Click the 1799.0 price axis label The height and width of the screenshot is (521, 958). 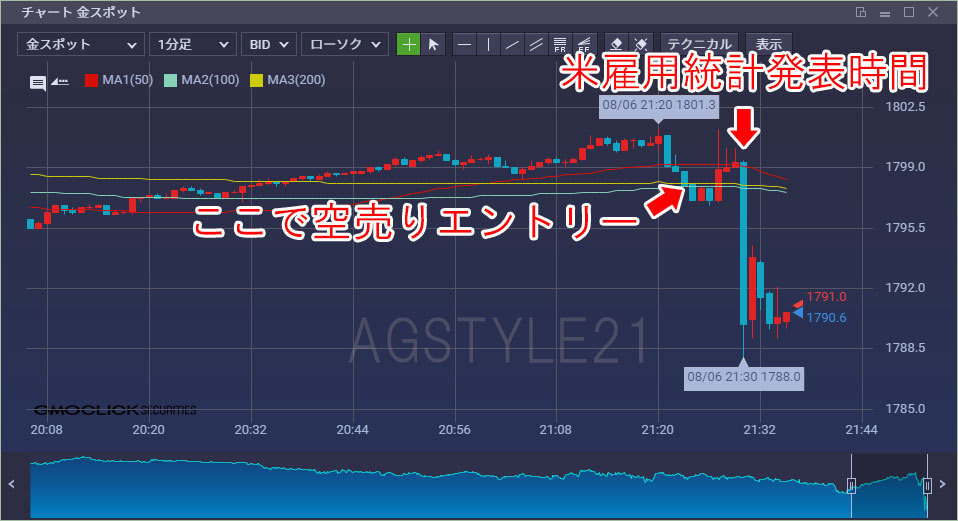(905, 167)
